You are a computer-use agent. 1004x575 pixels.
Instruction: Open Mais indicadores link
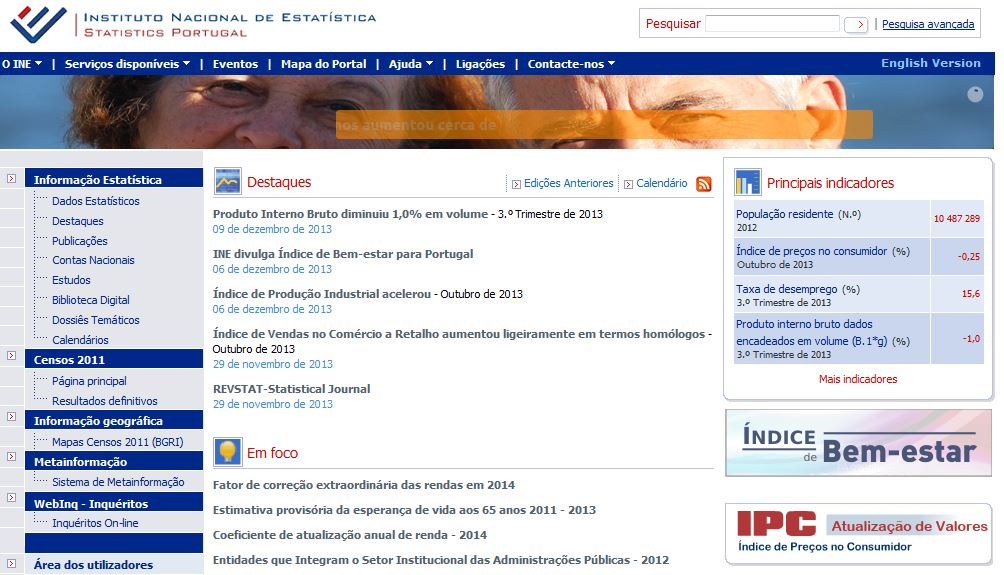click(x=857, y=379)
